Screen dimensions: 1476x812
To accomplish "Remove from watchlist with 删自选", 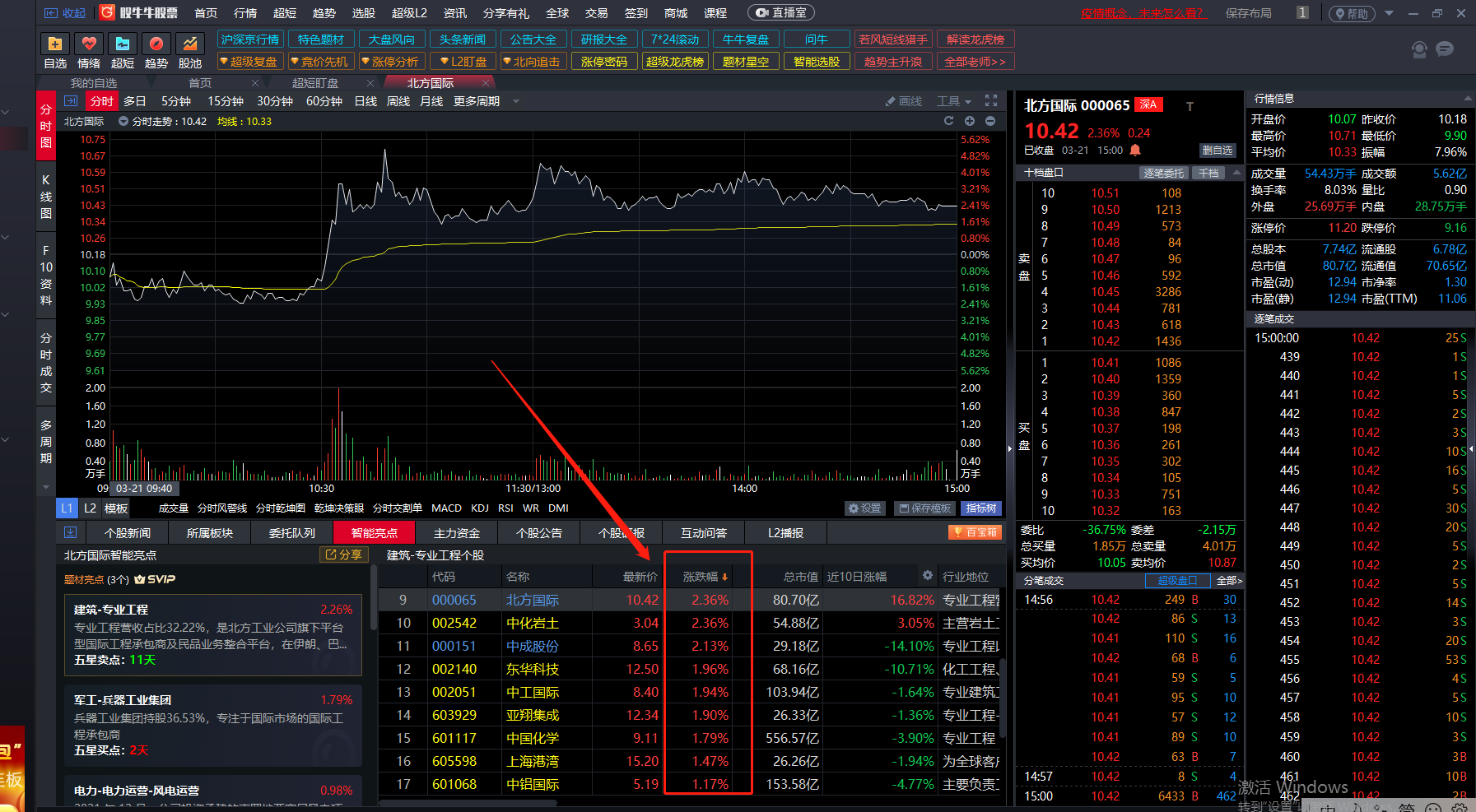I will tap(1218, 150).
